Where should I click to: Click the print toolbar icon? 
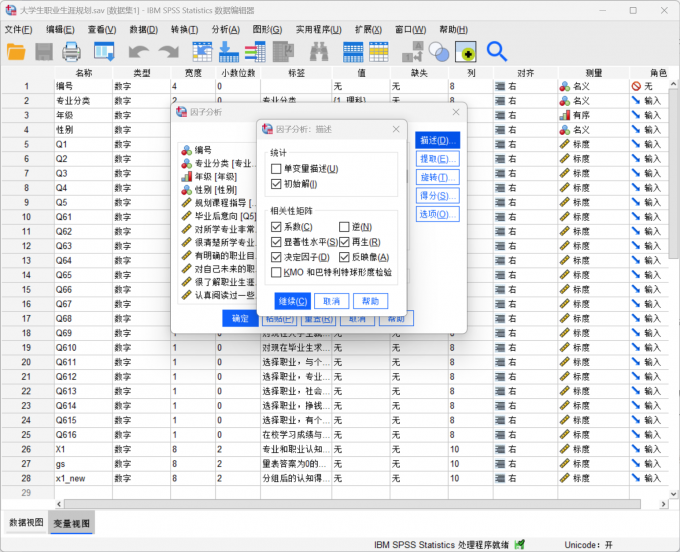pos(71,52)
